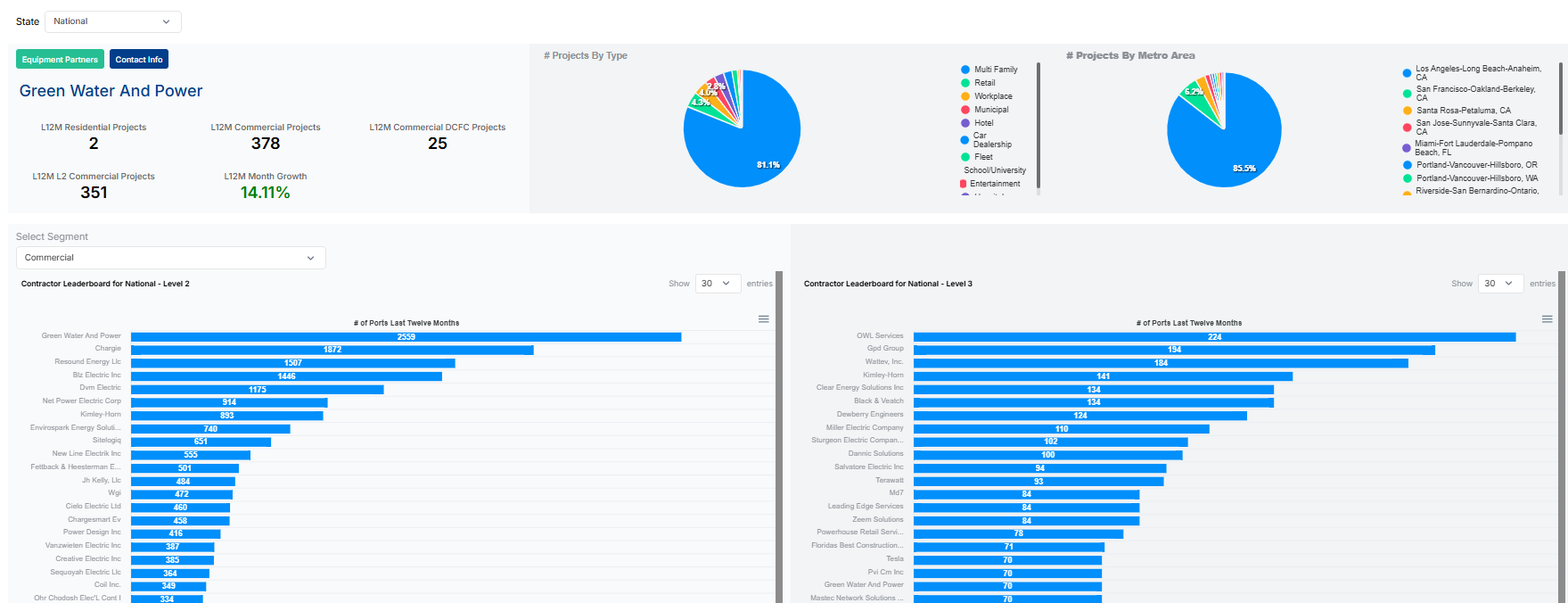Open the Level 2 chart hamburger menu
Viewport: 1568px width, 603px height.
[763, 319]
